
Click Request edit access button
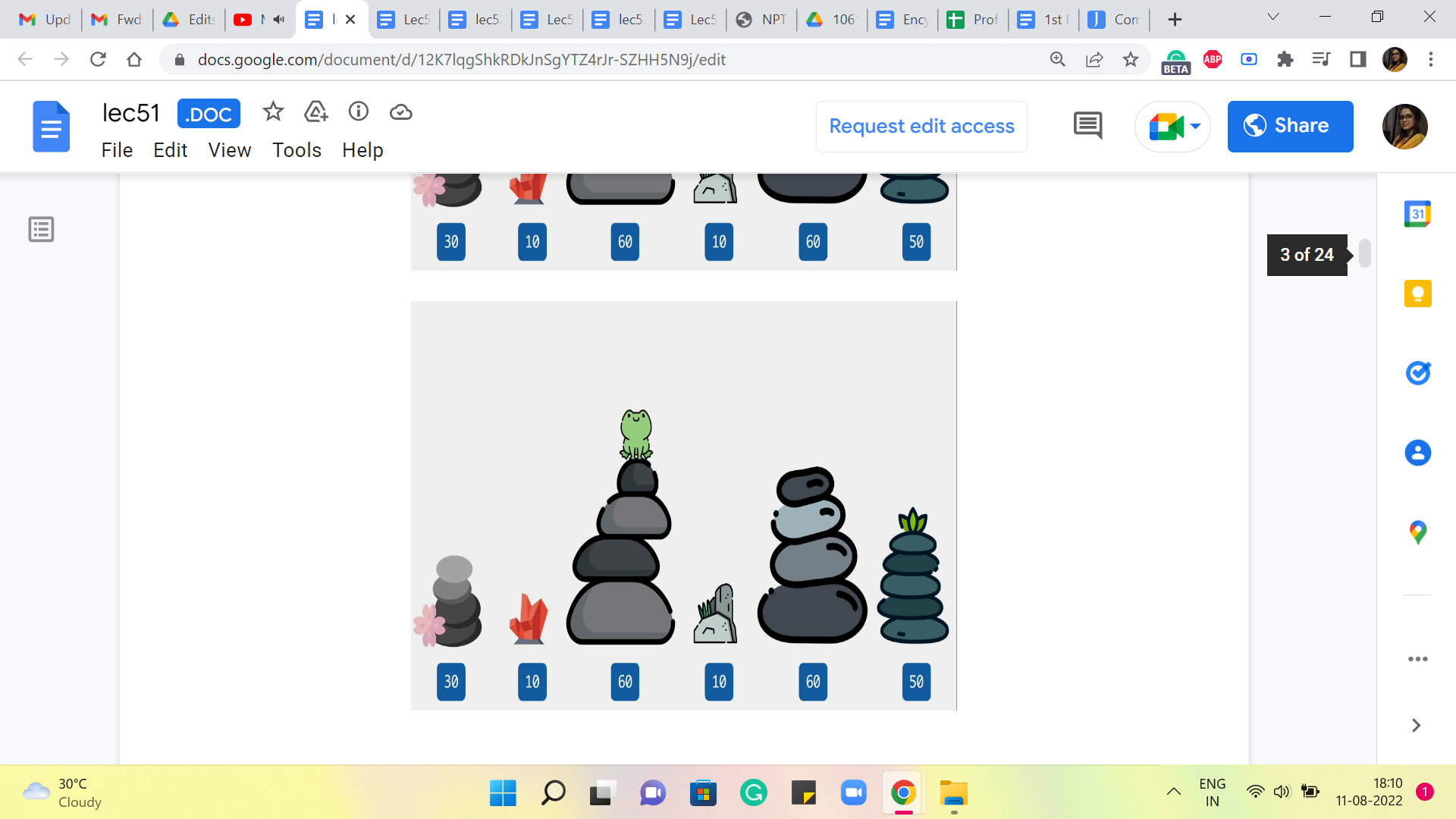tap(921, 126)
